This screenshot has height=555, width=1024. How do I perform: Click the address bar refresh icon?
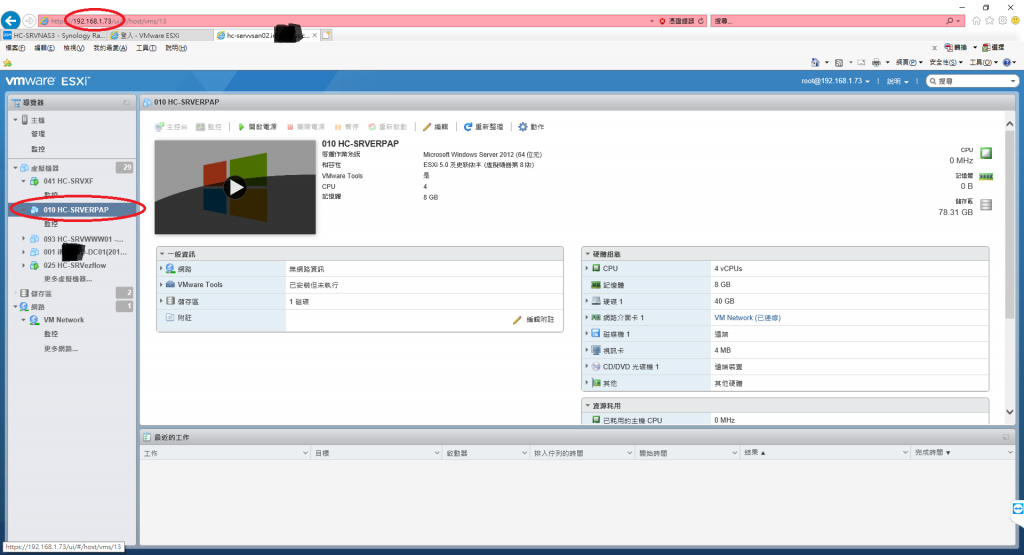pyautogui.click(x=701, y=21)
